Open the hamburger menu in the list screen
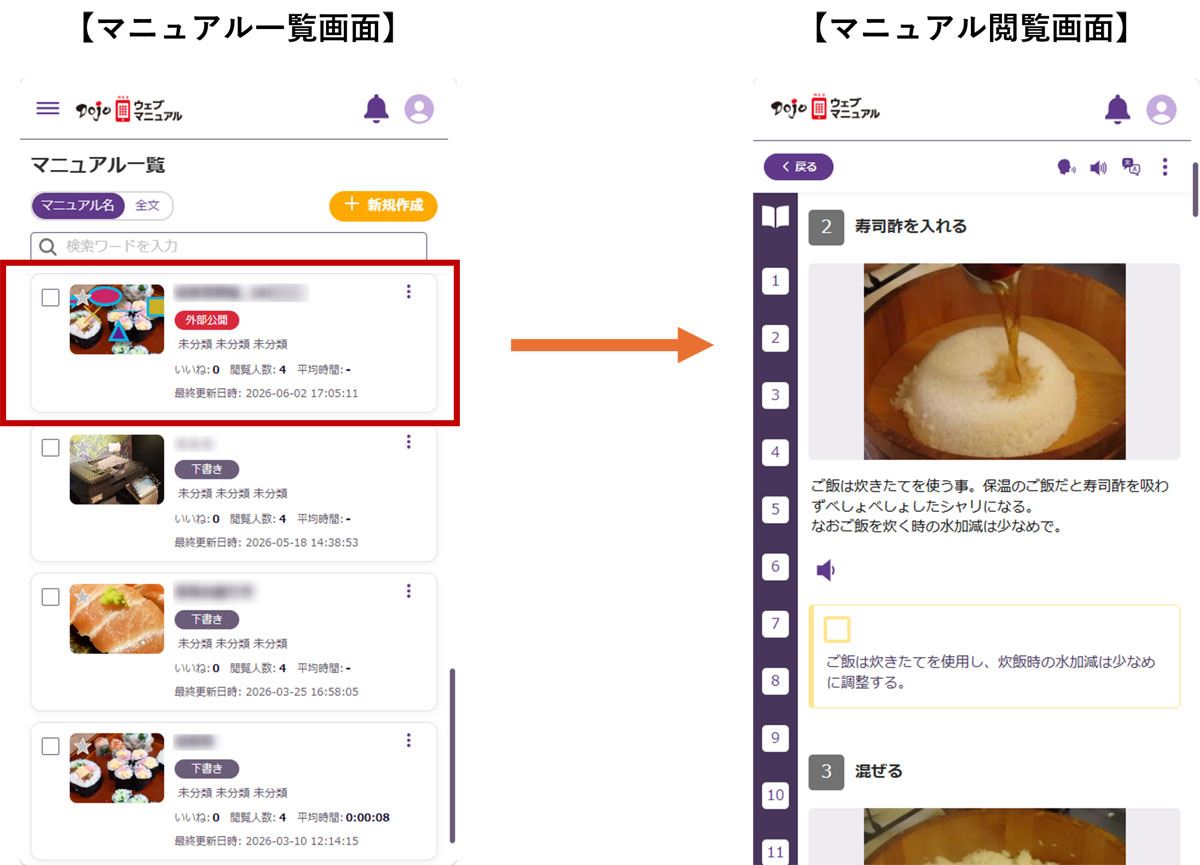Screen dimensions: 1200x865 click(x=48, y=108)
